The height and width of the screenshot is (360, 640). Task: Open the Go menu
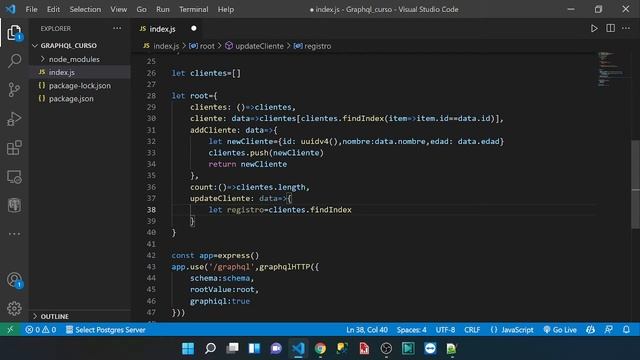click(141, 9)
